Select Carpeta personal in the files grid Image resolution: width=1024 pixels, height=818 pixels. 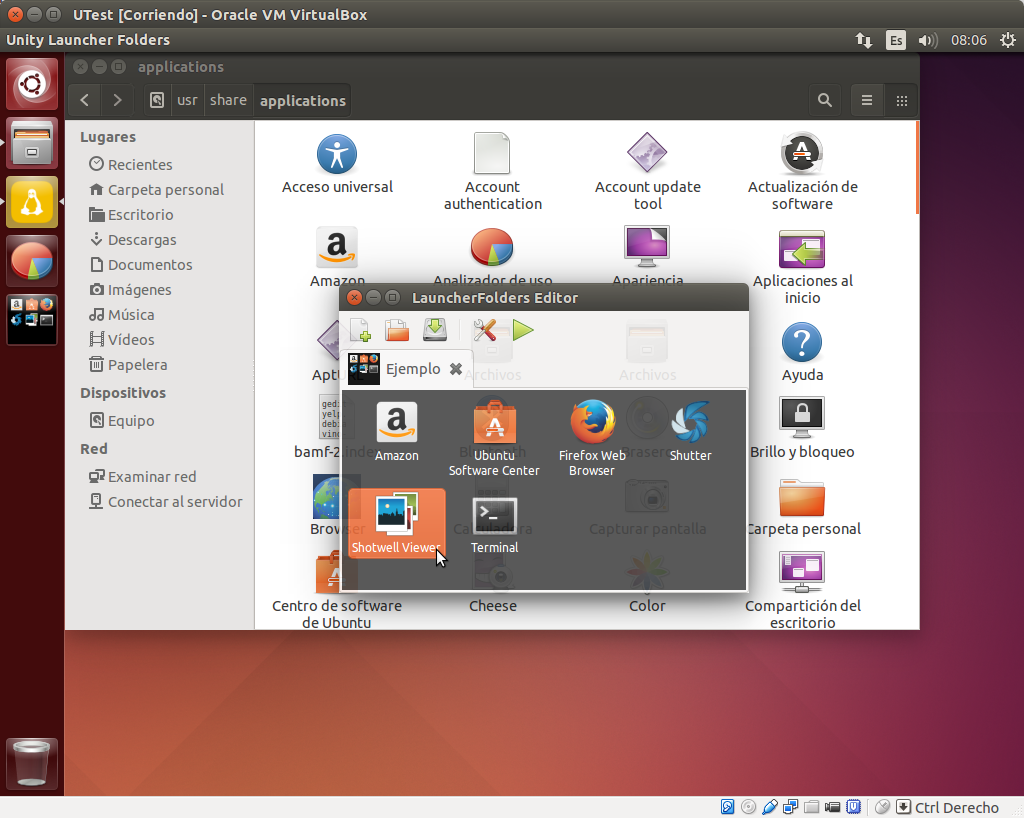click(803, 507)
